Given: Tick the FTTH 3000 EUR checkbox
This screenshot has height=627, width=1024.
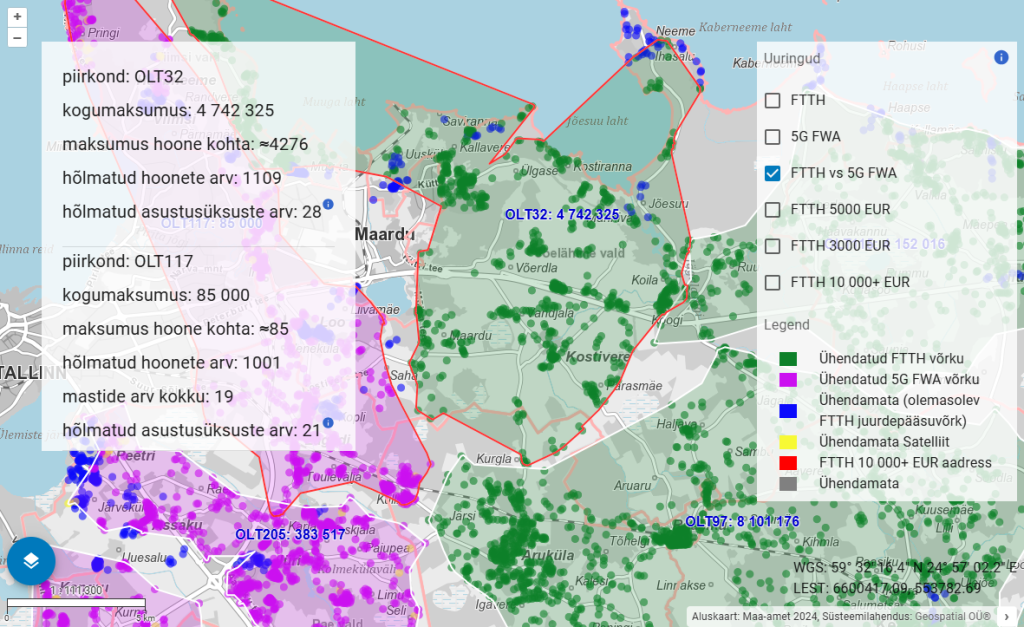Looking at the screenshot, I should click(x=773, y=246).
